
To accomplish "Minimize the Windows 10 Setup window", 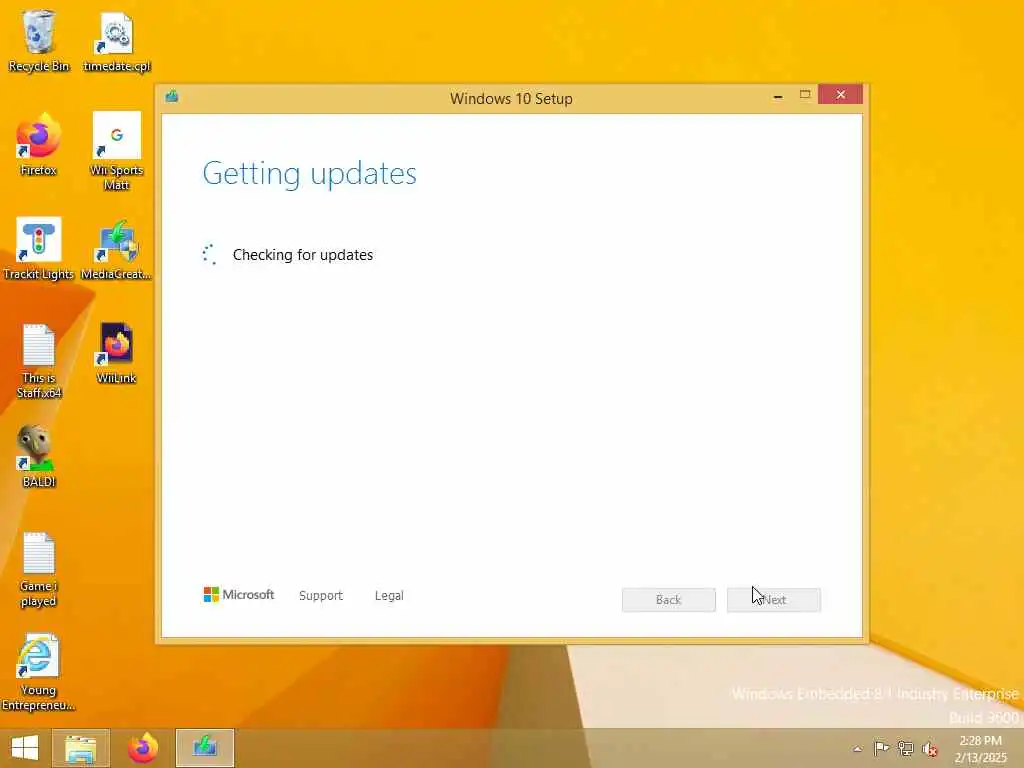I will point(778,96).
